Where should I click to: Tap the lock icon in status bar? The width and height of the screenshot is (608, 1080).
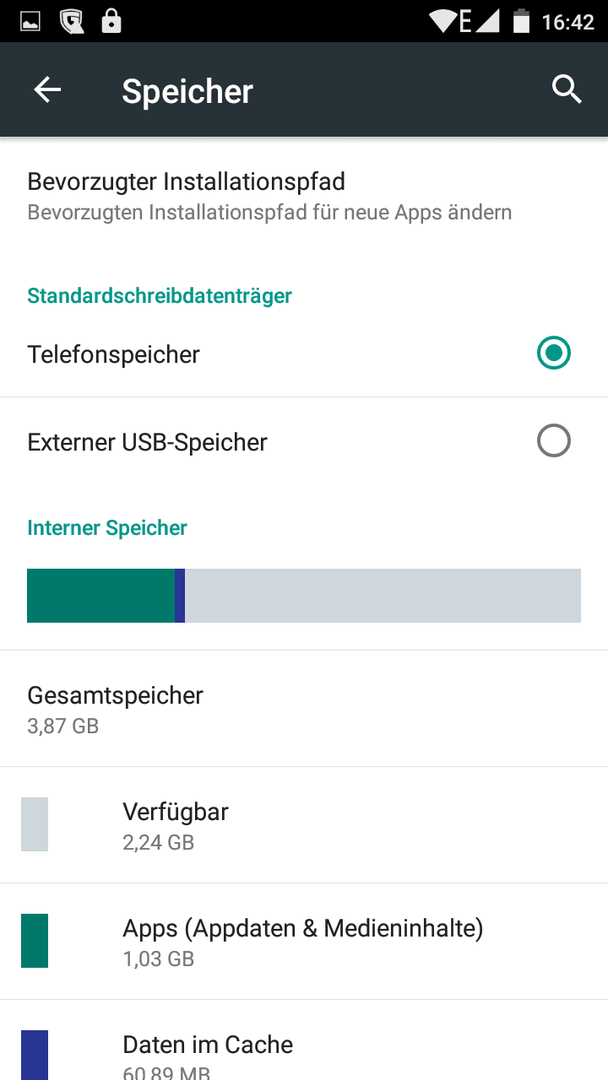(110, 21)
